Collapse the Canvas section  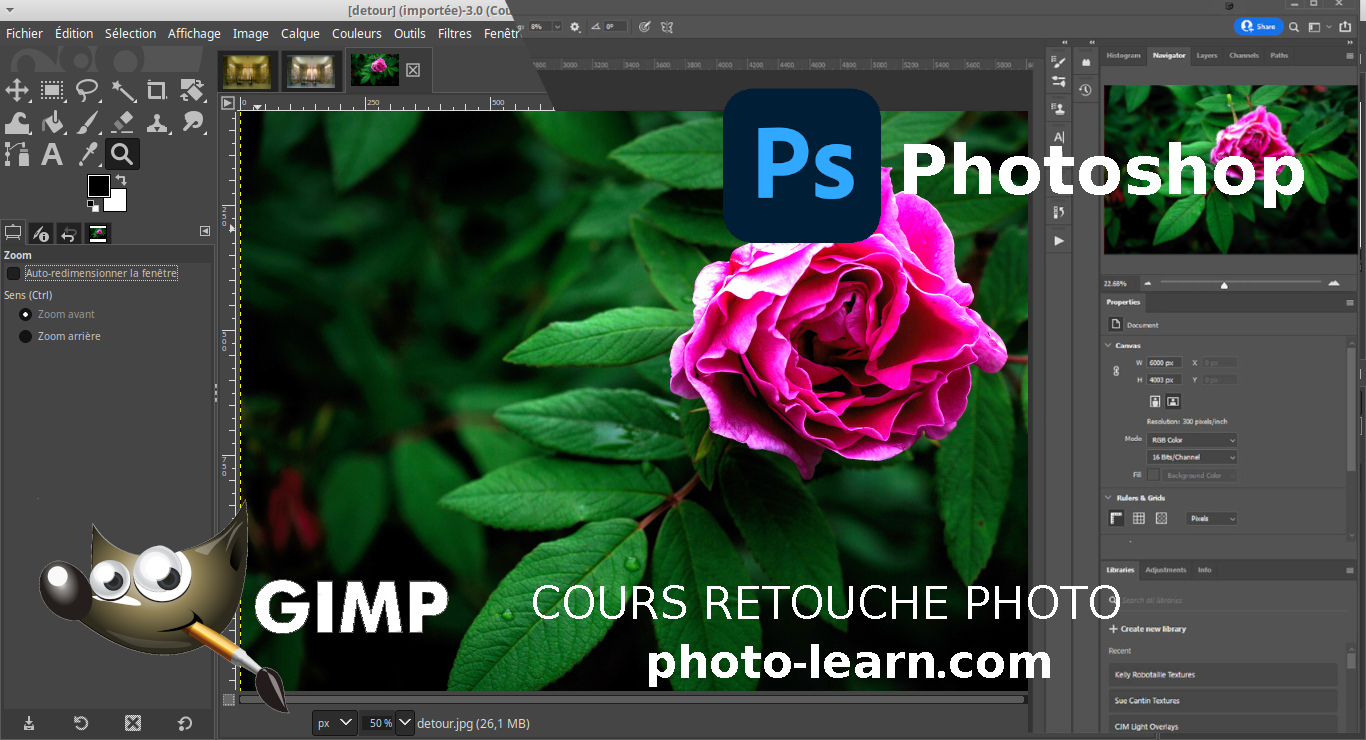[x=1108, y=345]
